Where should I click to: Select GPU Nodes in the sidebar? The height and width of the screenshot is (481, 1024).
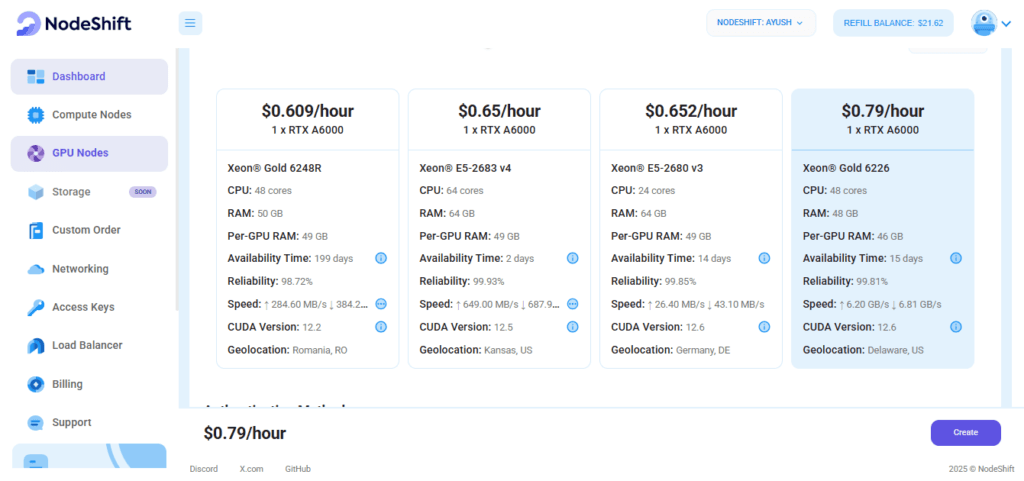tap(89, 153)
